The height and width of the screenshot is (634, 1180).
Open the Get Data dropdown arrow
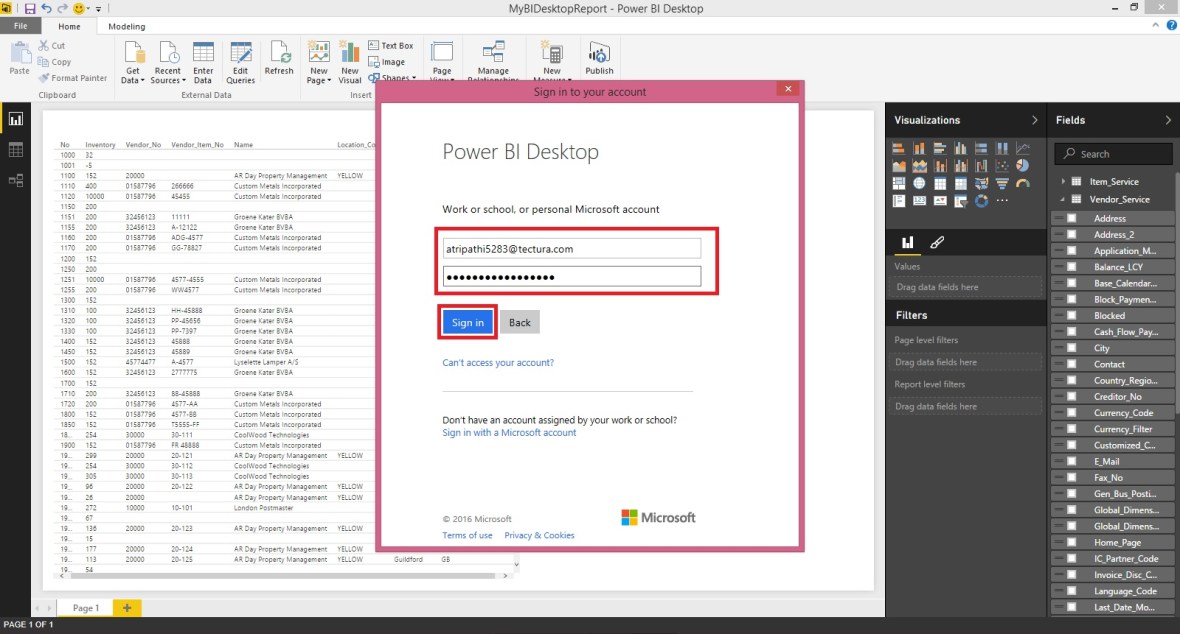click(x=141, y=80)
